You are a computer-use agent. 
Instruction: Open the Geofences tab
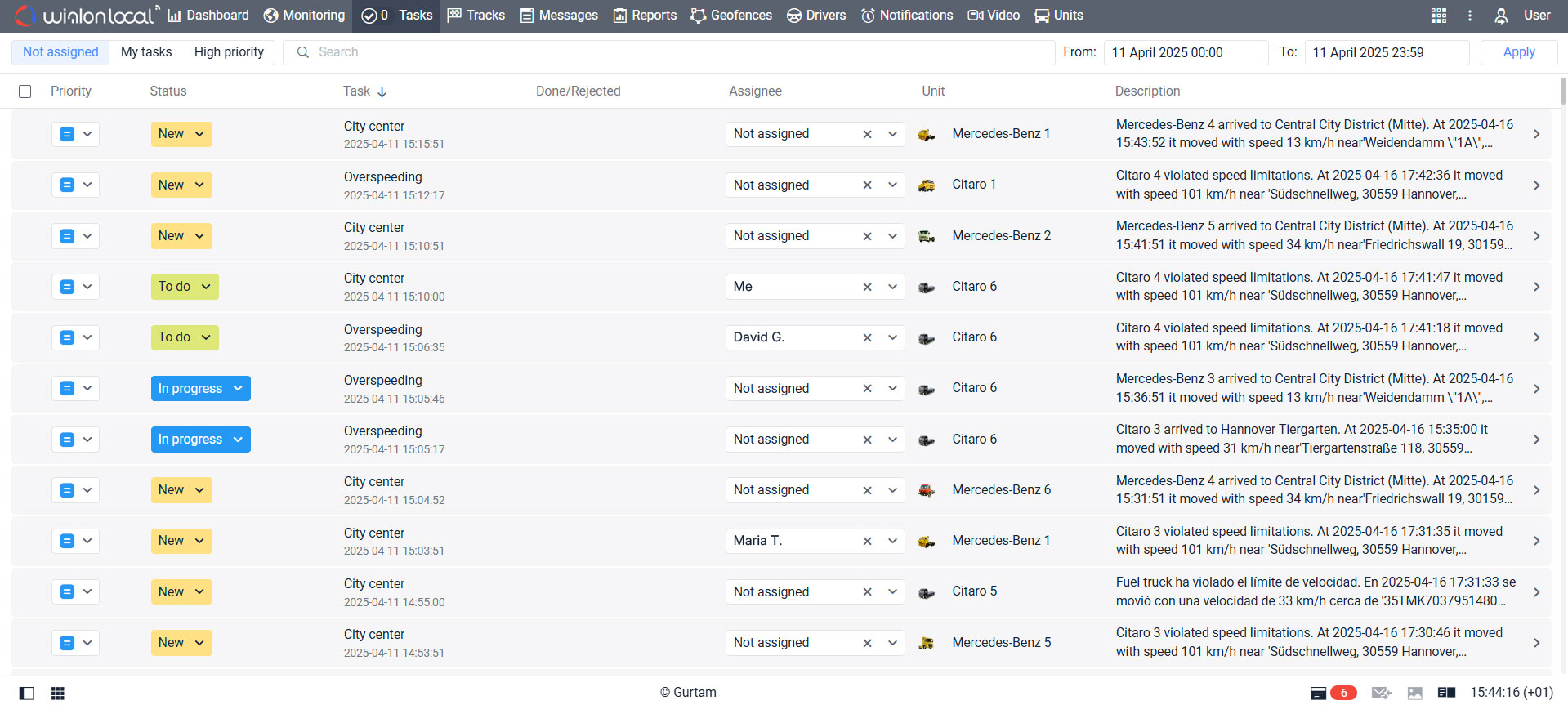(x=731, y=16)
